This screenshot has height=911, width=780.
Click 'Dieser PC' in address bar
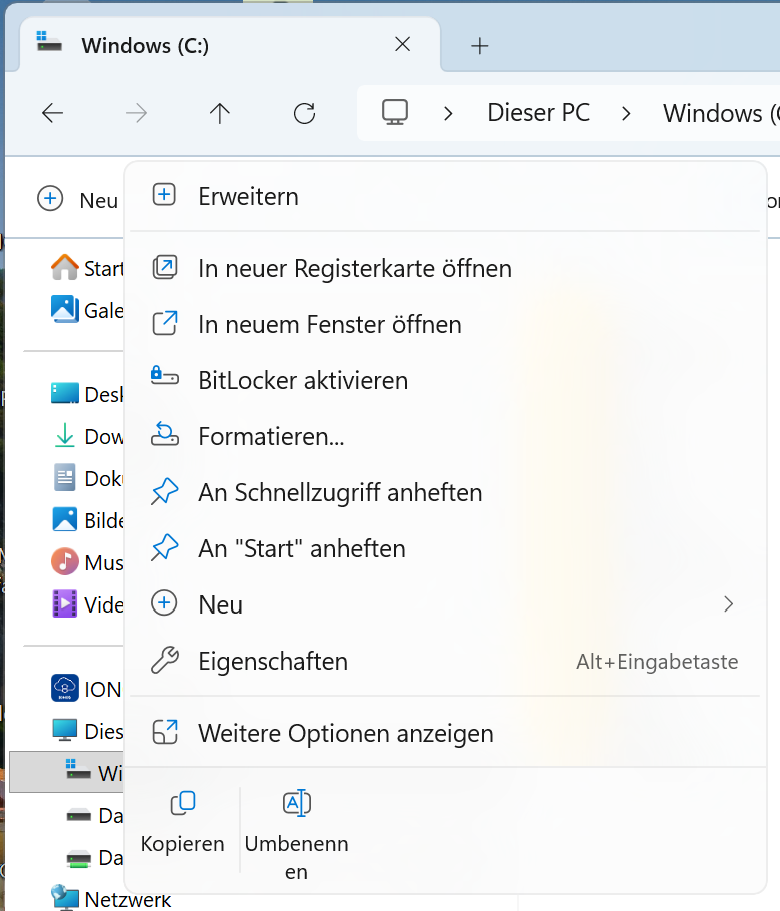[538, 113]
